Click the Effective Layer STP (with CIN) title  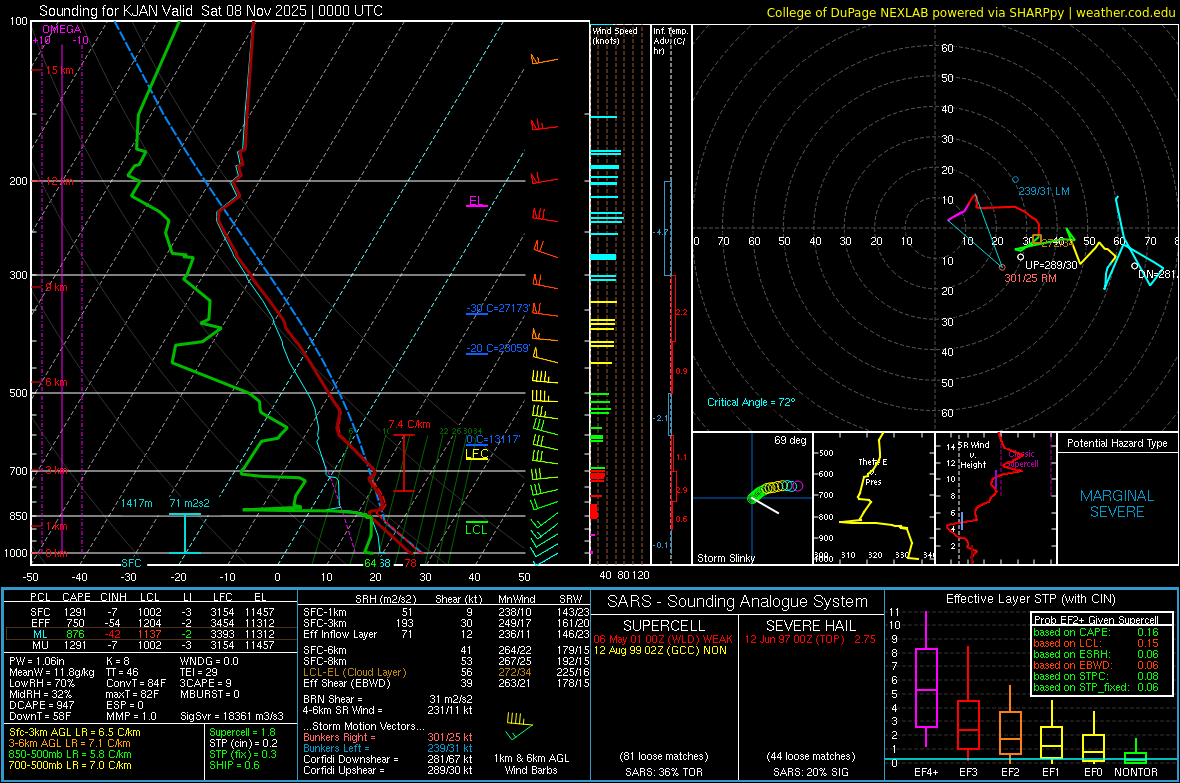[x=1030, y=599]
